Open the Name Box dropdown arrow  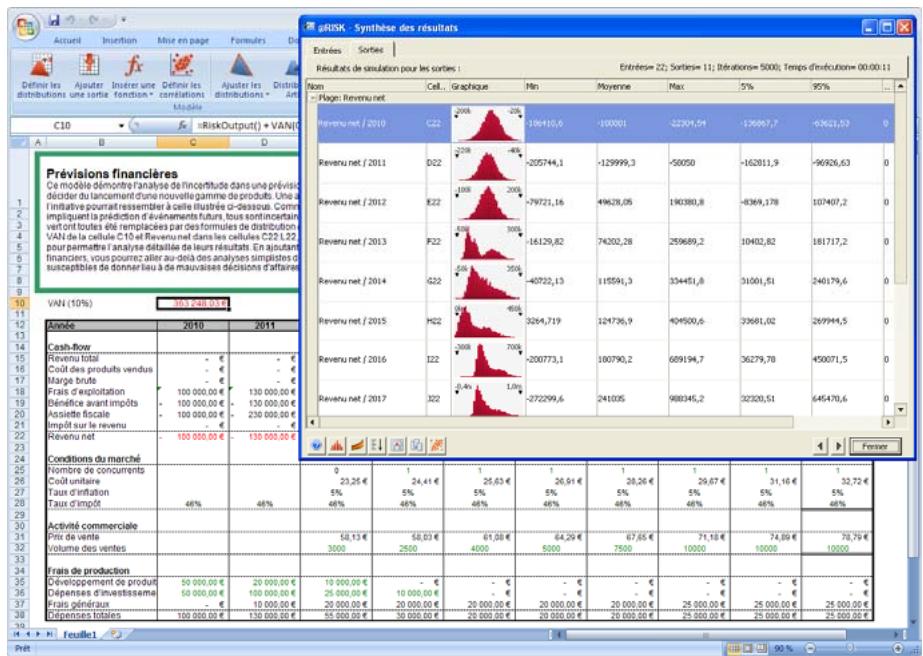[122, 127]
